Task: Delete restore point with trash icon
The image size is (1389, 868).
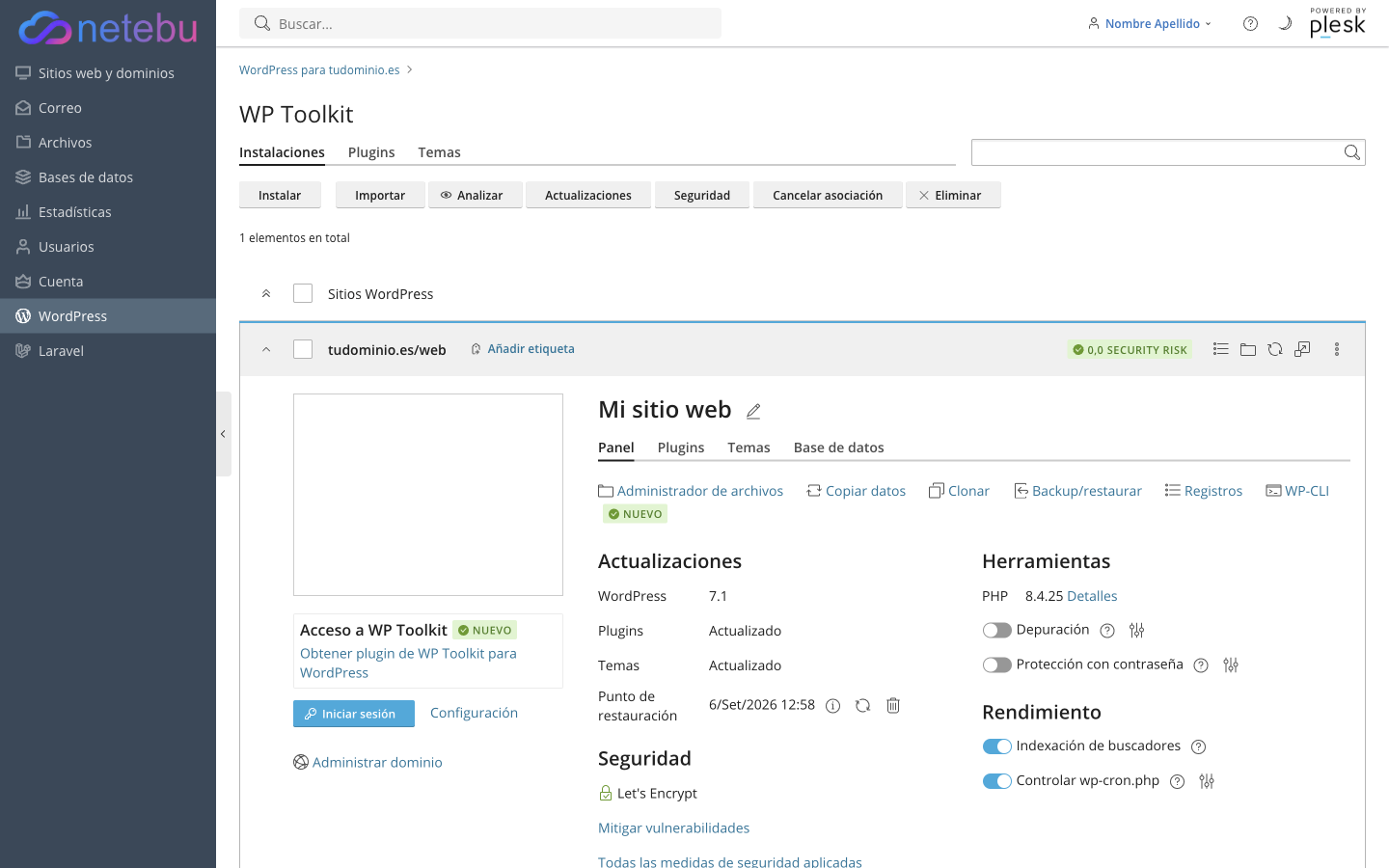Action: click(x=893, y=706)
